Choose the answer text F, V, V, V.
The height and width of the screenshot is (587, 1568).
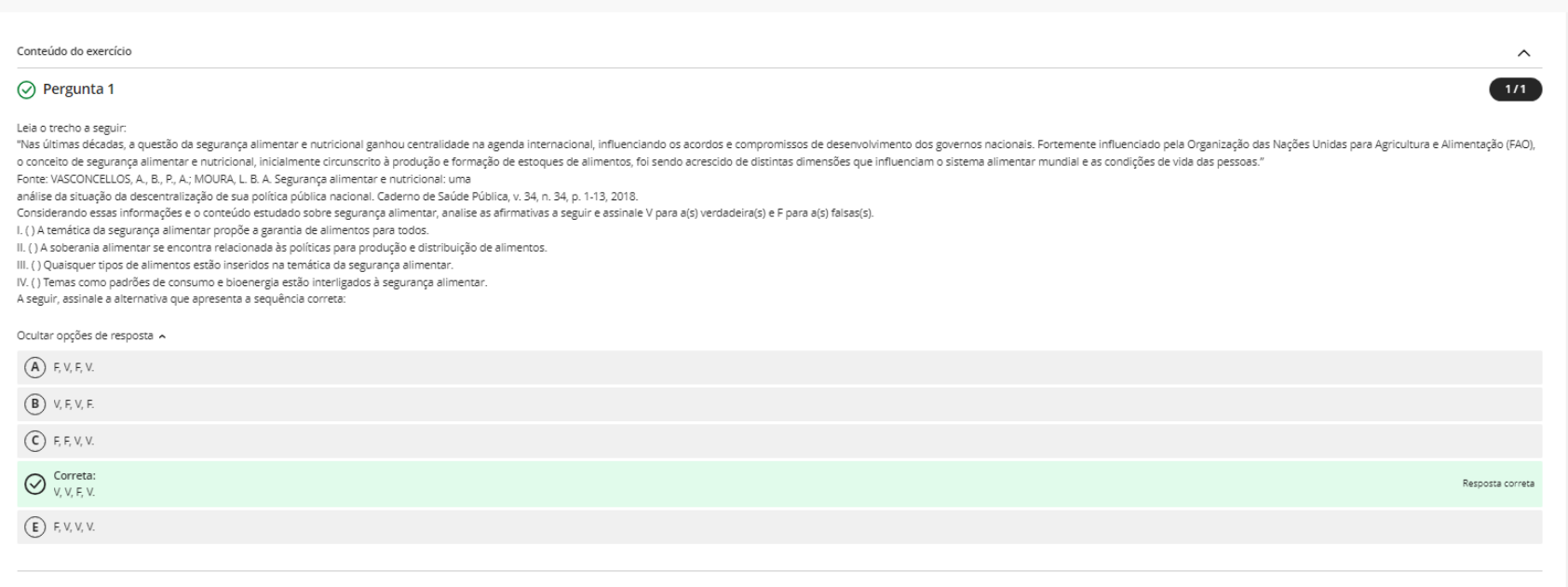click(74, 527)
